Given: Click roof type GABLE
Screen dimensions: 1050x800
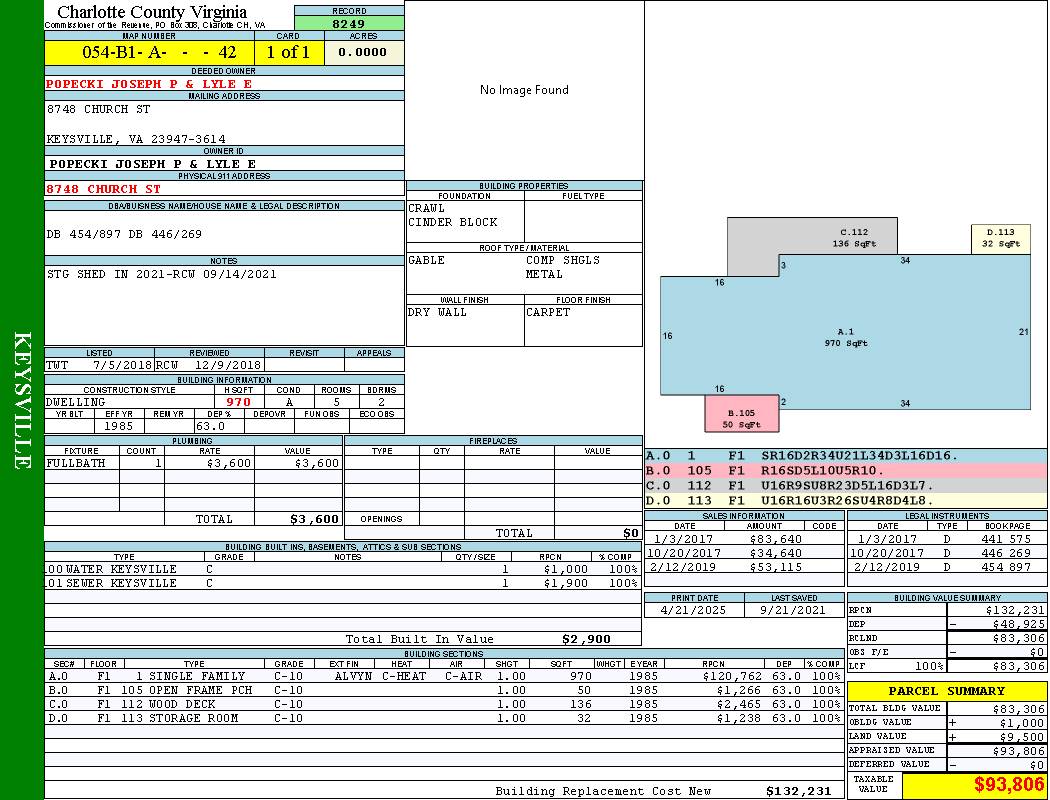Looking at the screenshot, I should coord(427,260).
